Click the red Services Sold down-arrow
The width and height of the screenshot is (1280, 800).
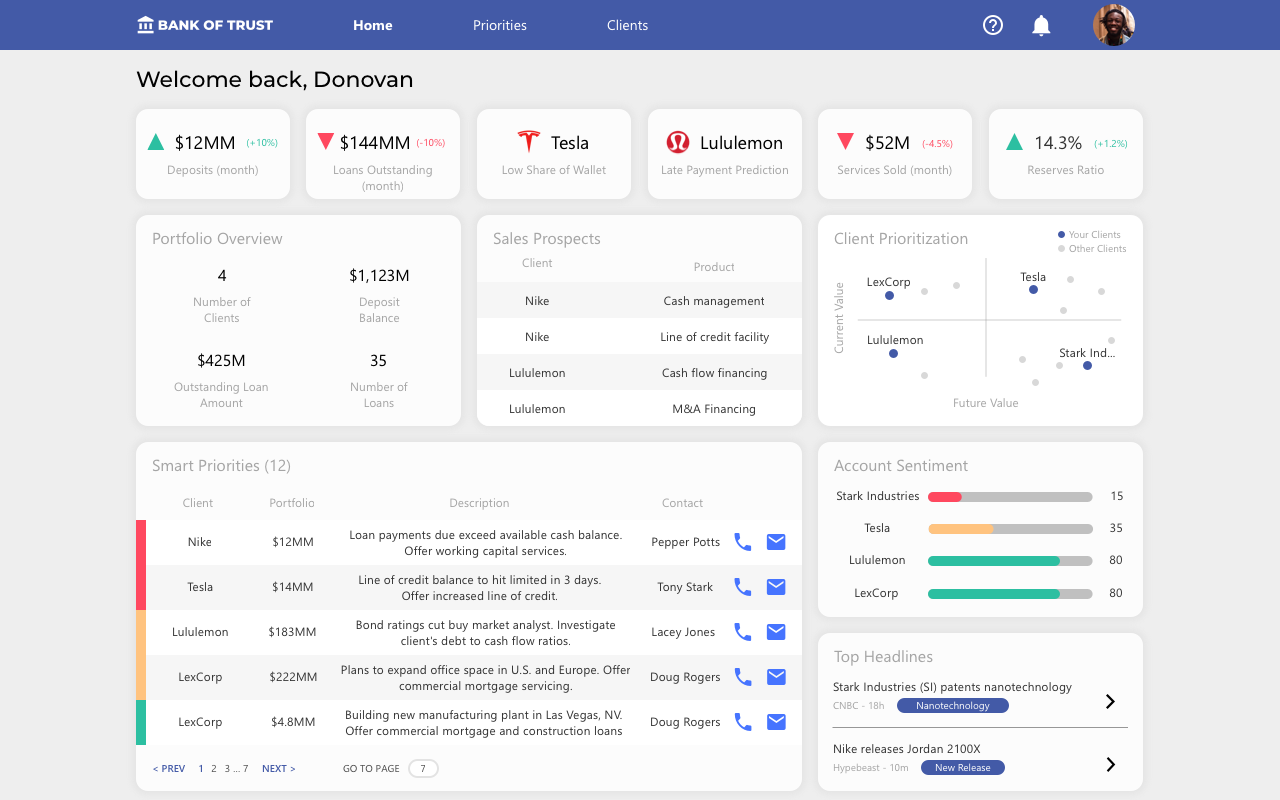point(845,141)
